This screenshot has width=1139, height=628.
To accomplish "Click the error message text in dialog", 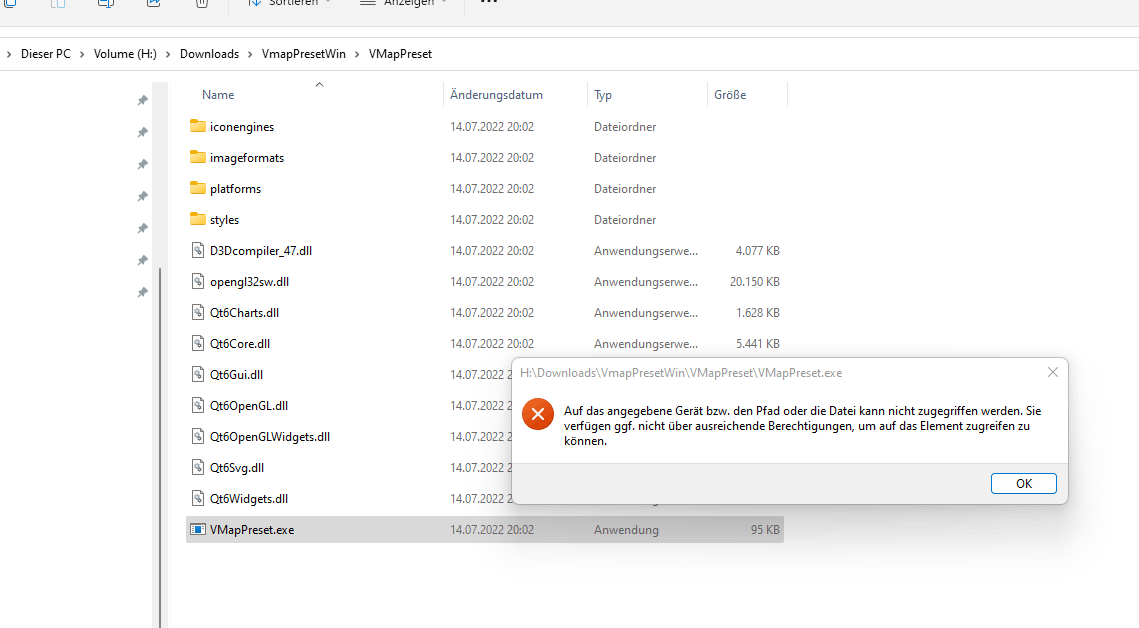I will coord(803,425).
